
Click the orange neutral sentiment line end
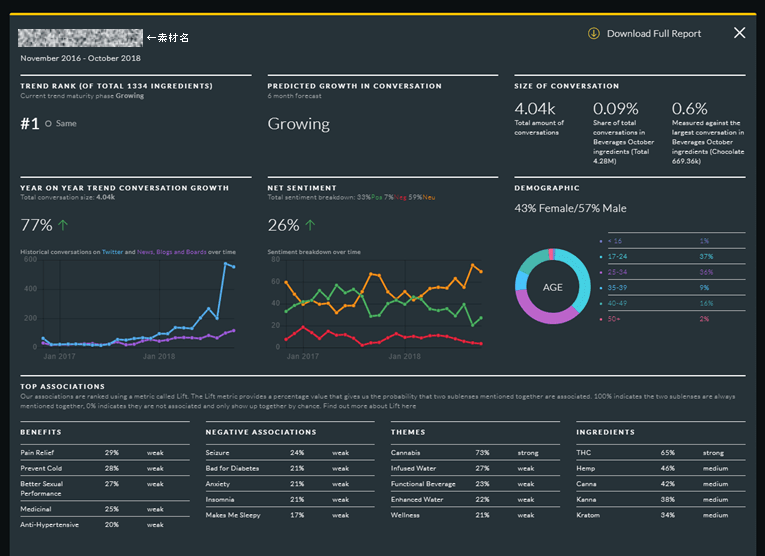pos(481,271)
